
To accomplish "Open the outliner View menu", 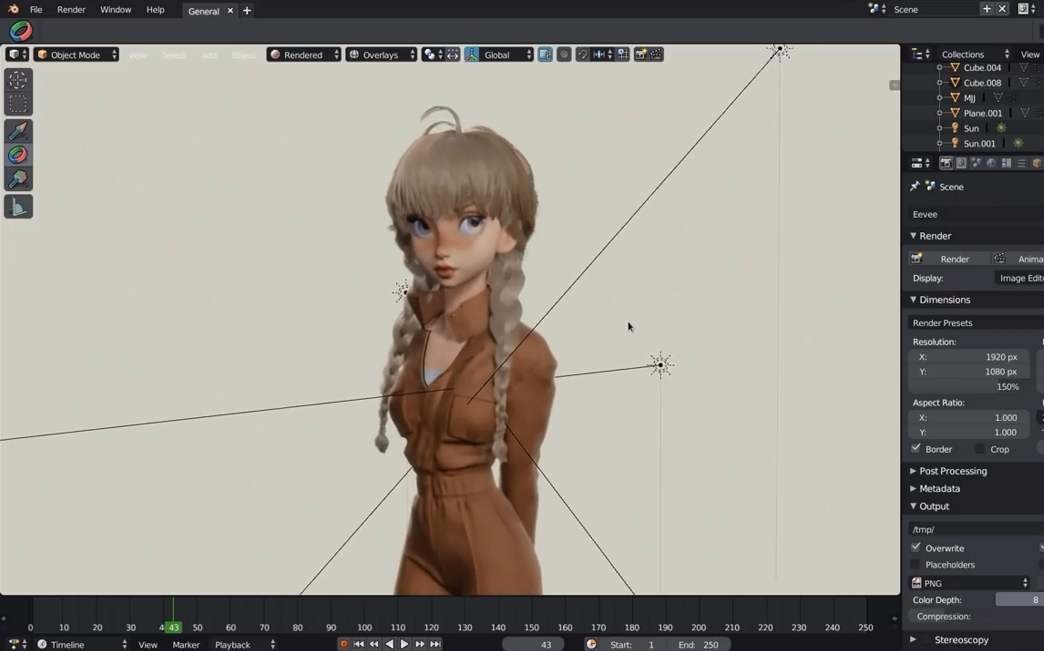I will (1030, 54).
